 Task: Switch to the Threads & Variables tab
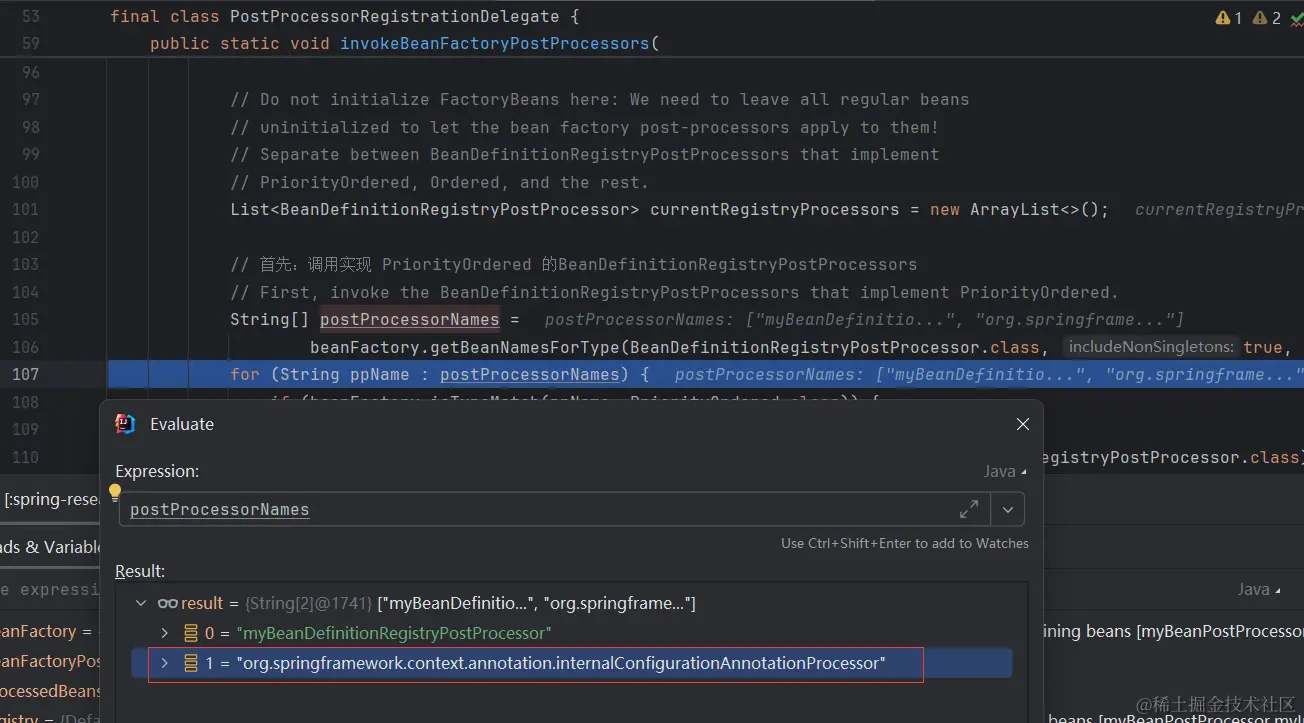click(50, 546)
